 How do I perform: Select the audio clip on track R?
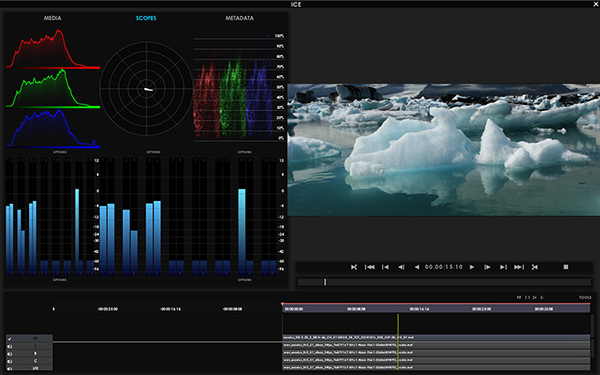point(436,352)
